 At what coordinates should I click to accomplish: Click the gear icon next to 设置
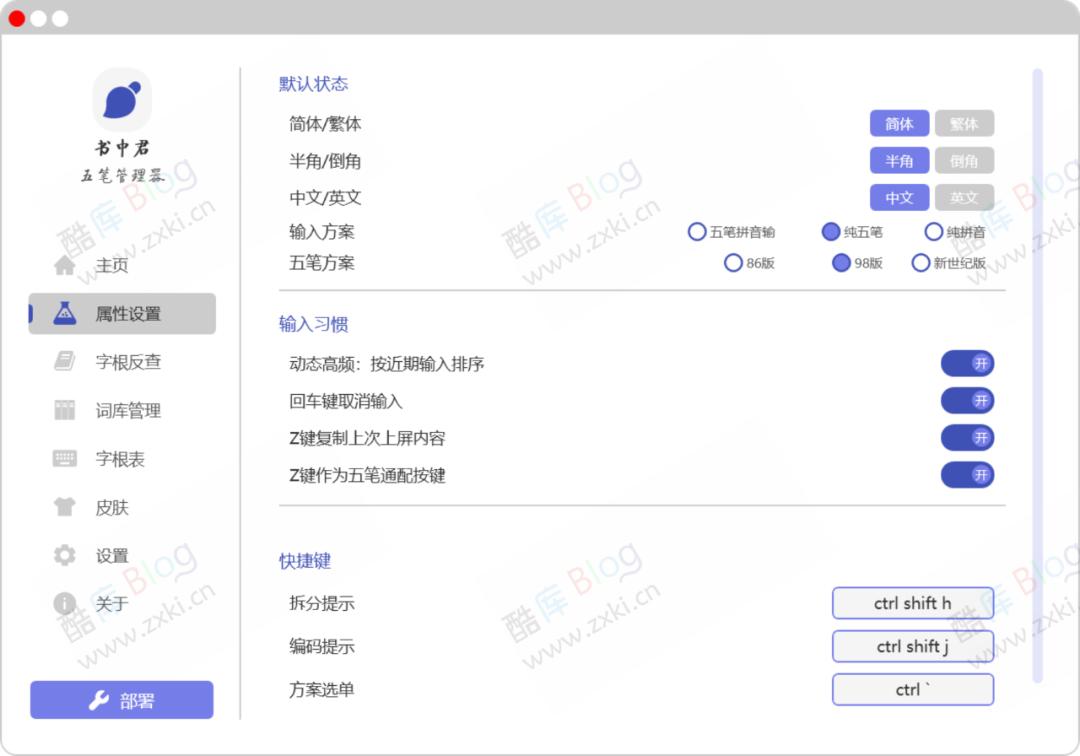[64, 555]
